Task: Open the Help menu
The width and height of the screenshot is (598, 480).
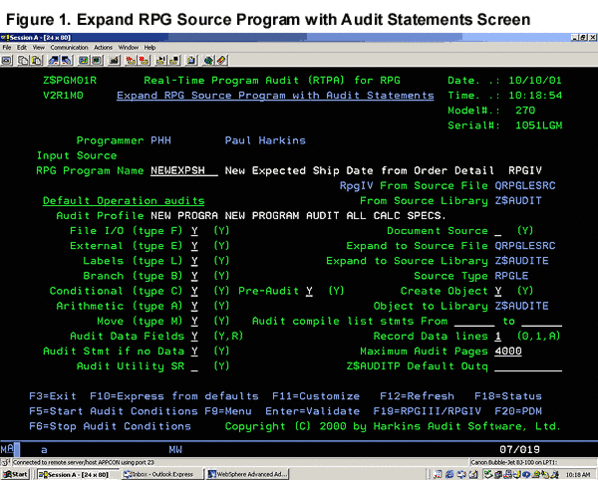Action: pyautogui.click(x=150, y=48)
